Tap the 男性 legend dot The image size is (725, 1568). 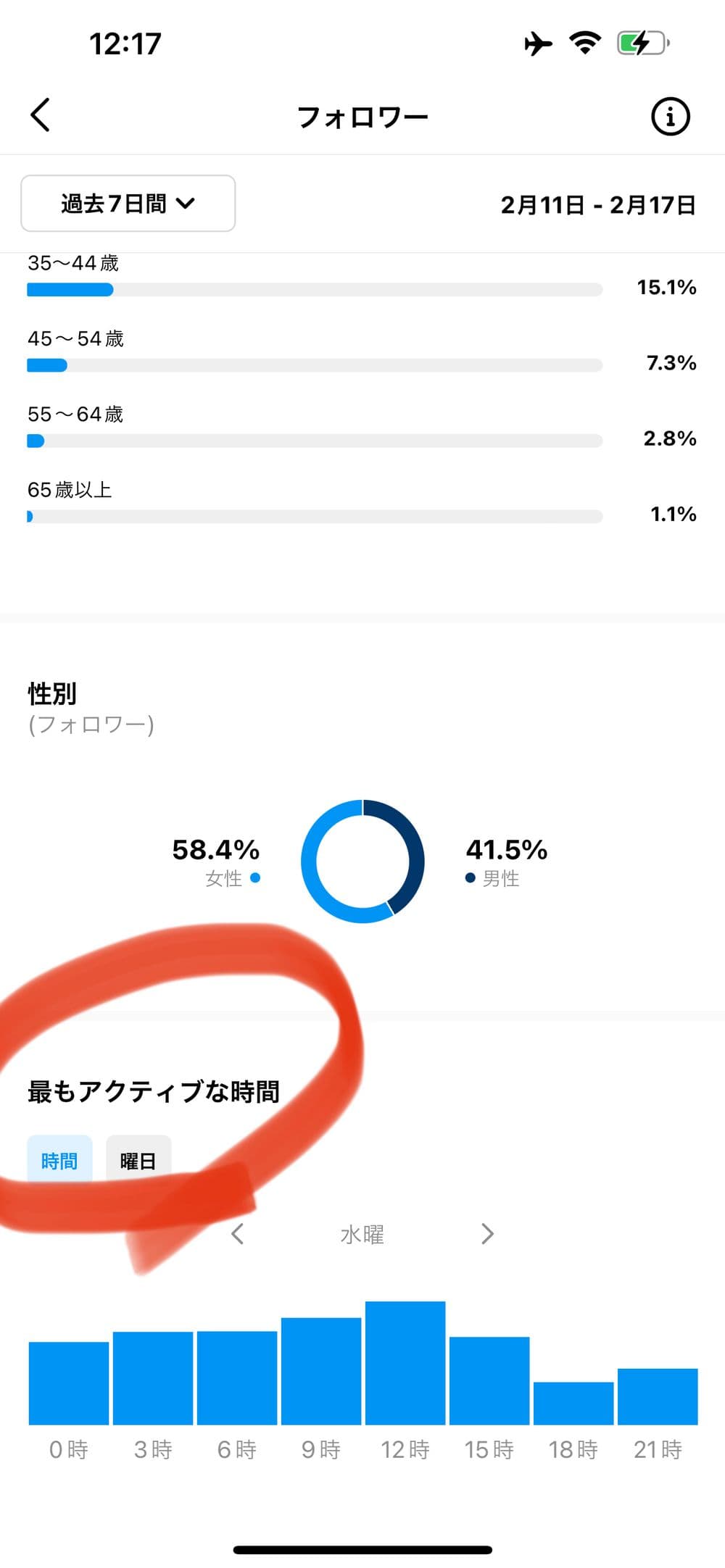tap(470, 878)
